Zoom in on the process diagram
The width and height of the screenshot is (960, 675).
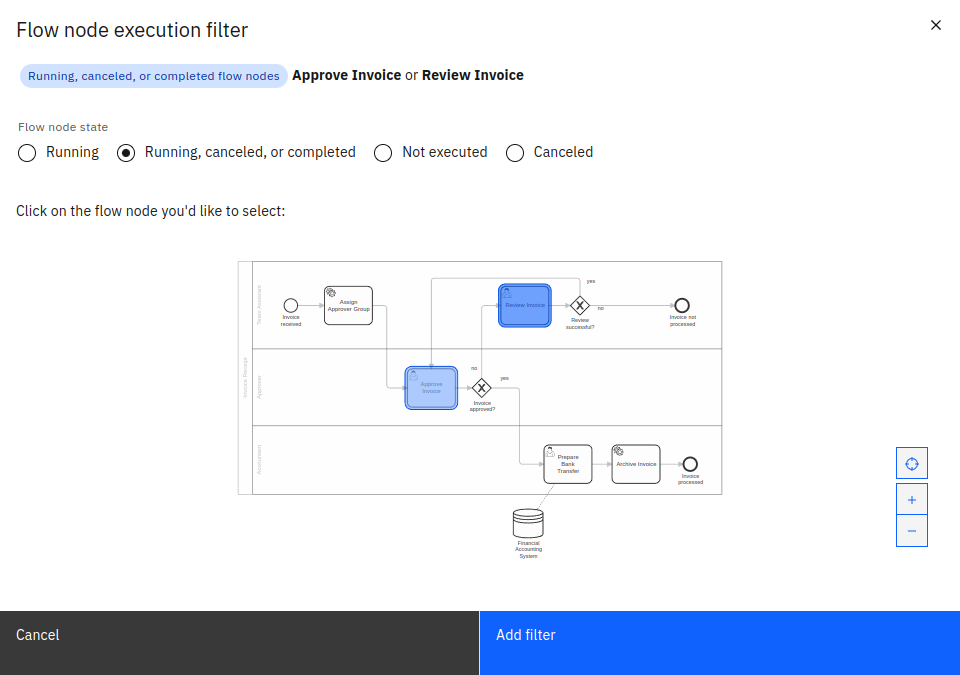pyautogui.click(x=911, y=498)
